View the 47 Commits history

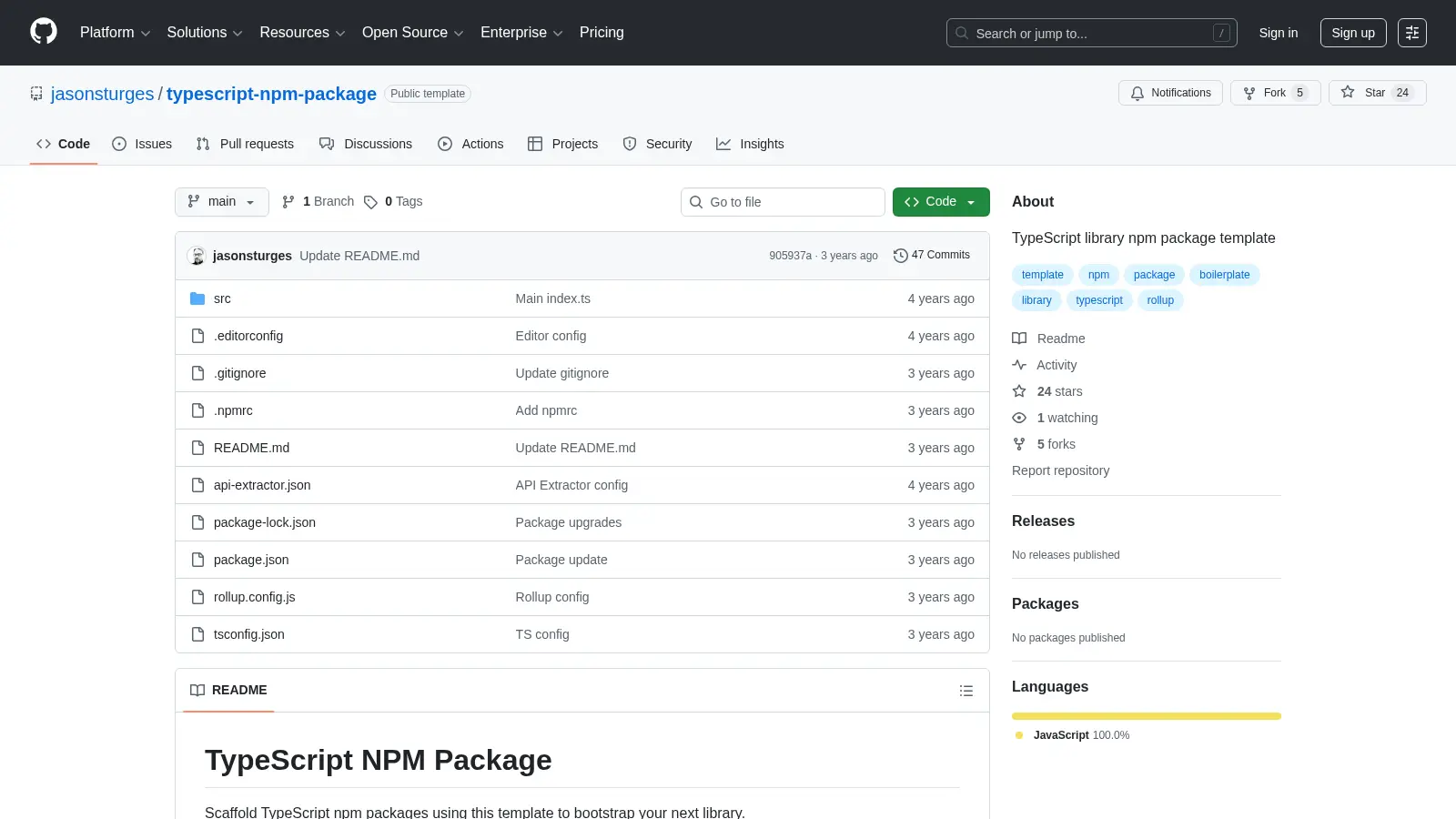point(932,256)
